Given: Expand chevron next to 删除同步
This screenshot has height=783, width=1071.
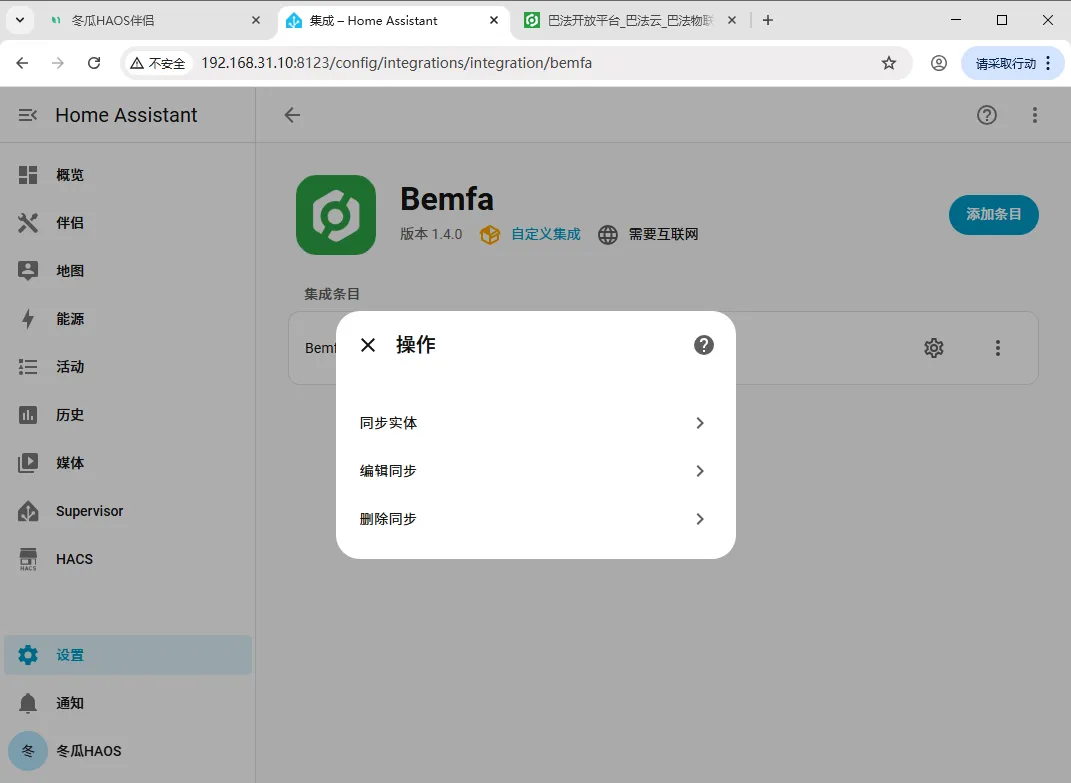Looking at the screenshot, I should 699,519.
